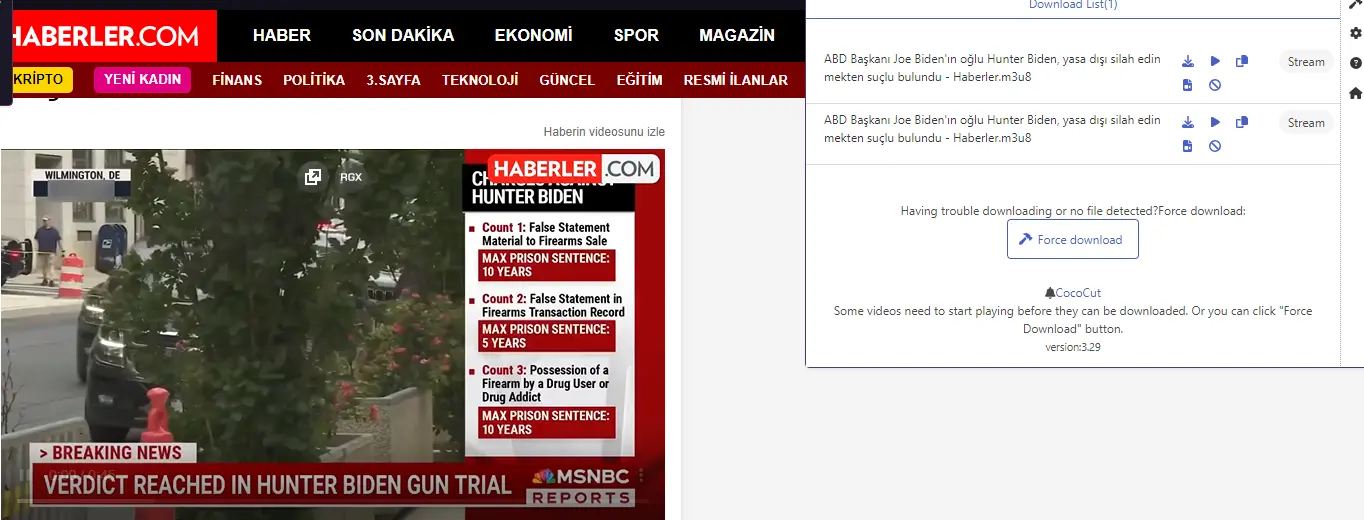This screenshot has height=520, width=1364.
Task: Open the MAGAZİN menu item
Action: [737, 35]
